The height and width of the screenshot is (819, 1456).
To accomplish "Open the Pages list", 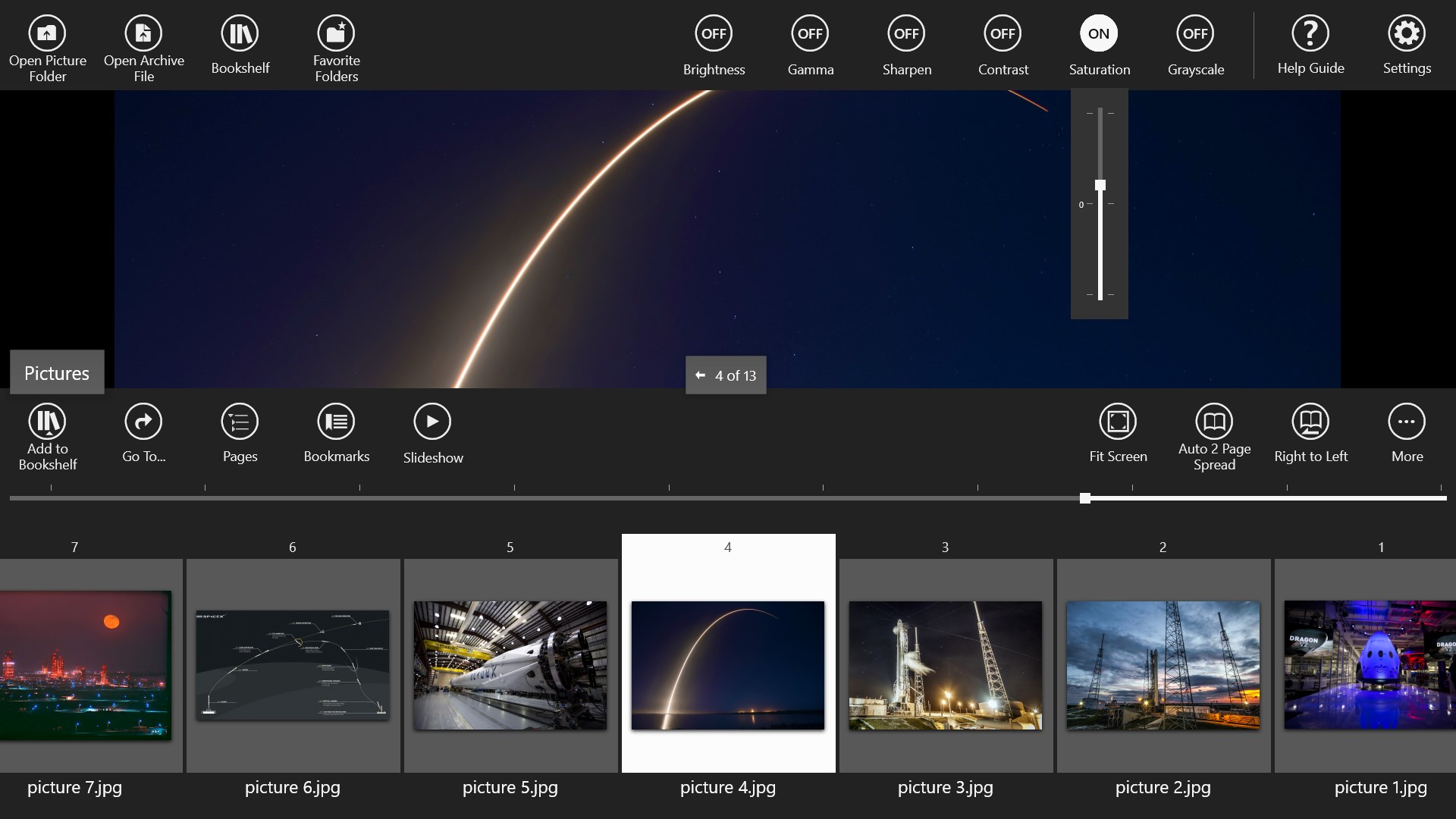I will point(240,433).
